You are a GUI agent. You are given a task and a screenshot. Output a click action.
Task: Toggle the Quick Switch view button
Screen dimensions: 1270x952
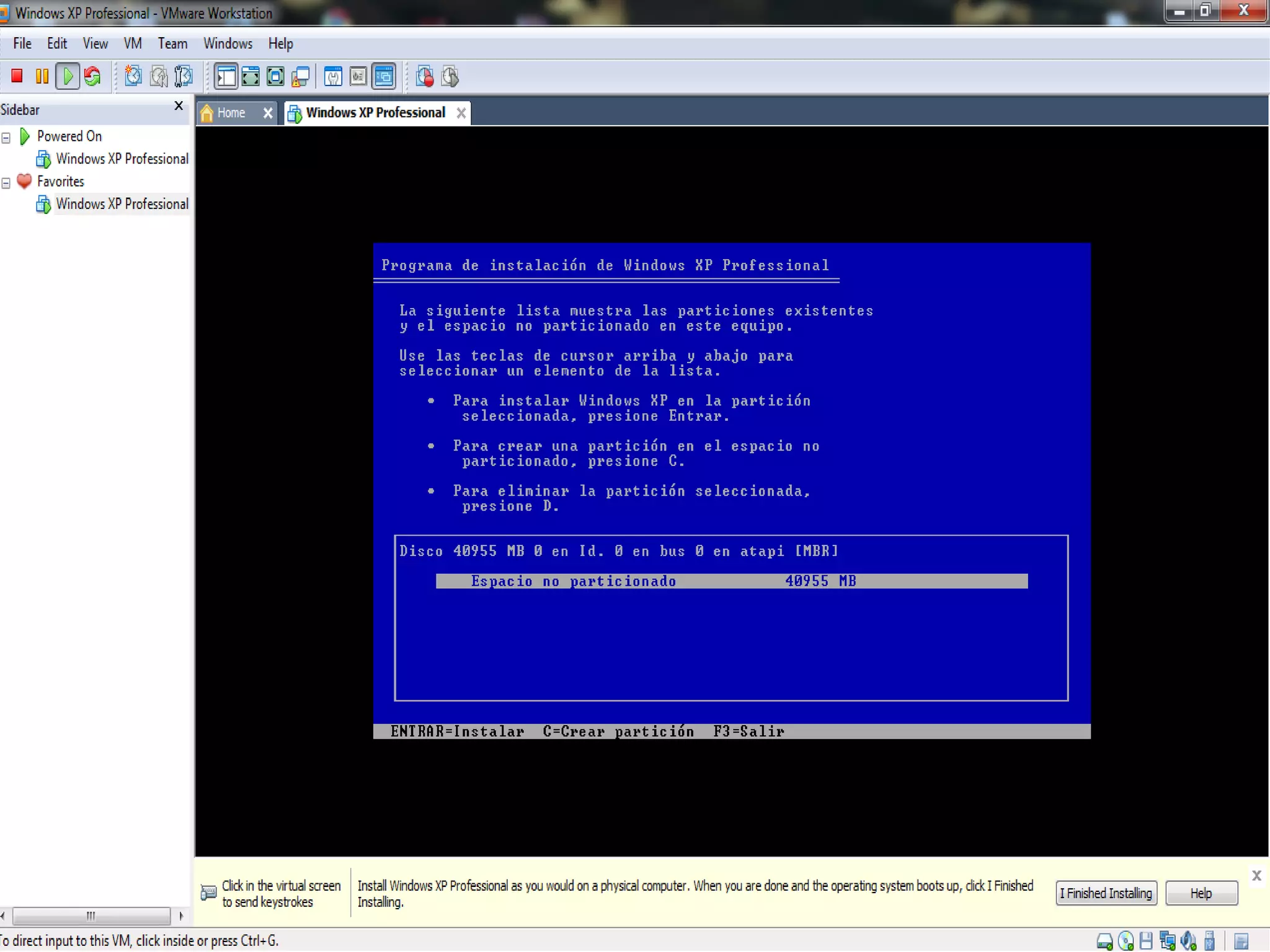pyautogui.click(x=251, y=76)
